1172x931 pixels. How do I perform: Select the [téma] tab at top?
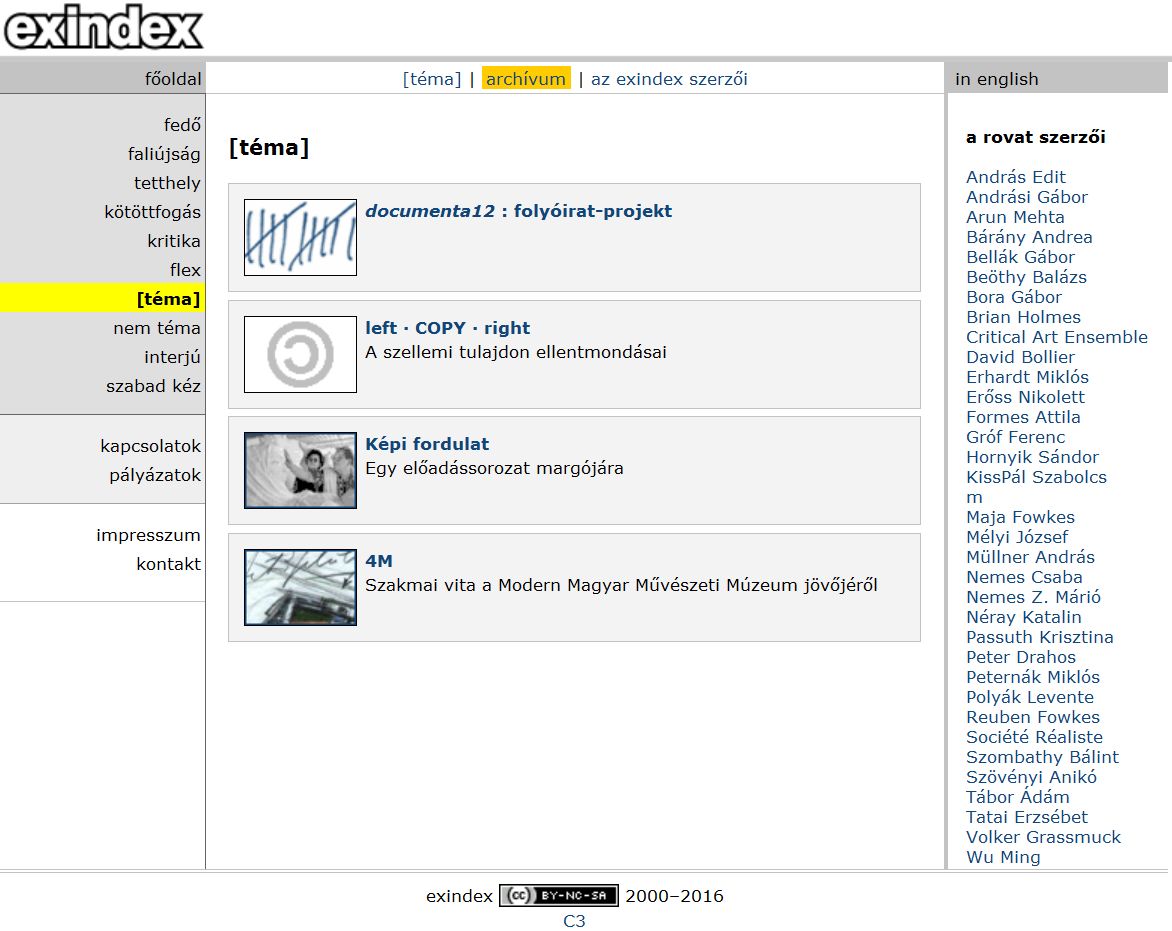click(x=431, y=78)
